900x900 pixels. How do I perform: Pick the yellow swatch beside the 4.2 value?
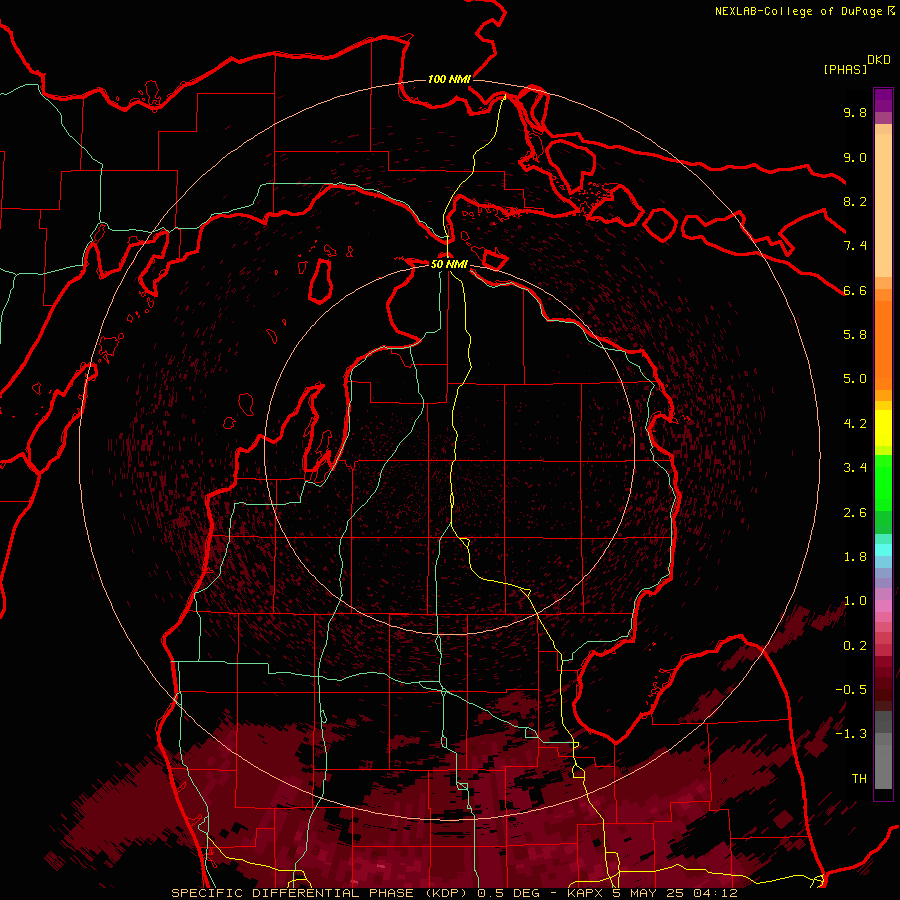click(x=883, y=428)
